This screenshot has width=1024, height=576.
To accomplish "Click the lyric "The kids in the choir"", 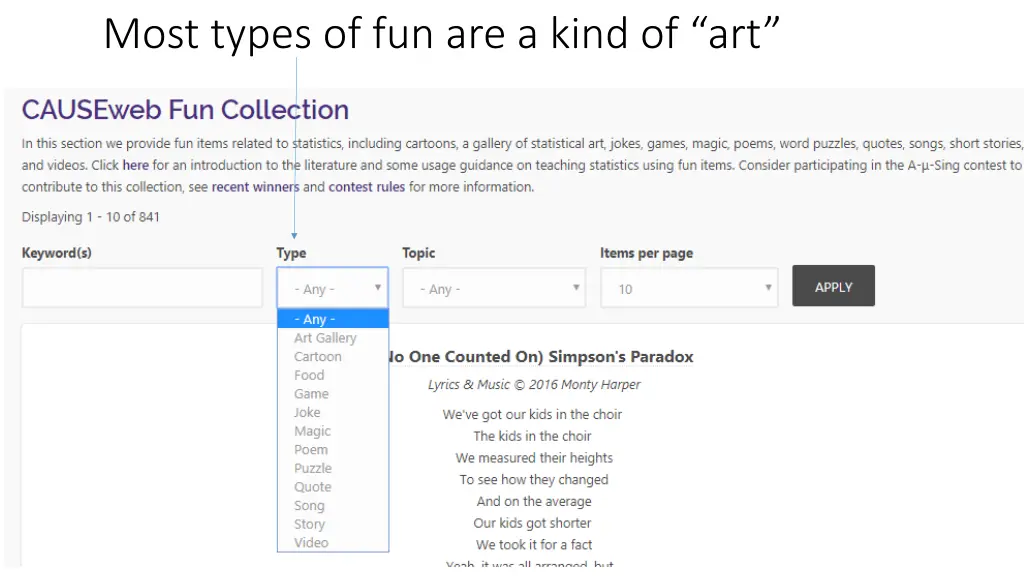I will [532, 436].
